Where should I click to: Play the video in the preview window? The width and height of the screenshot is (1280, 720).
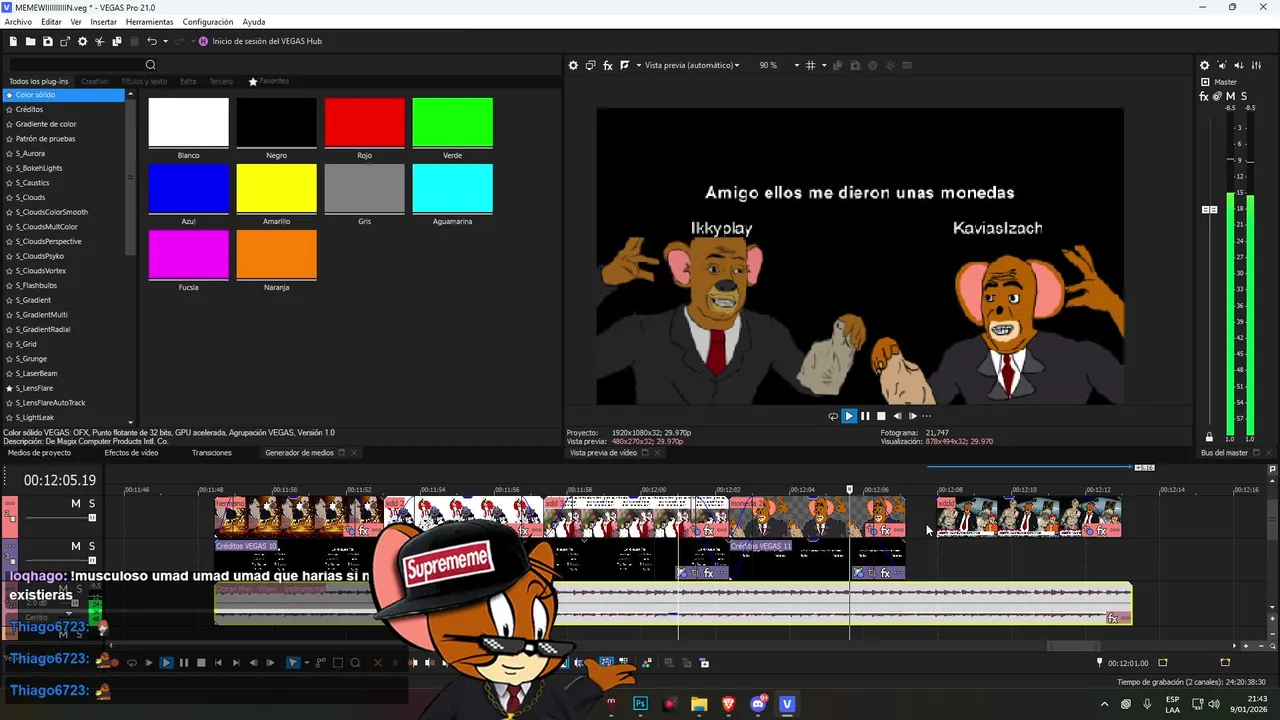[849, 416]
